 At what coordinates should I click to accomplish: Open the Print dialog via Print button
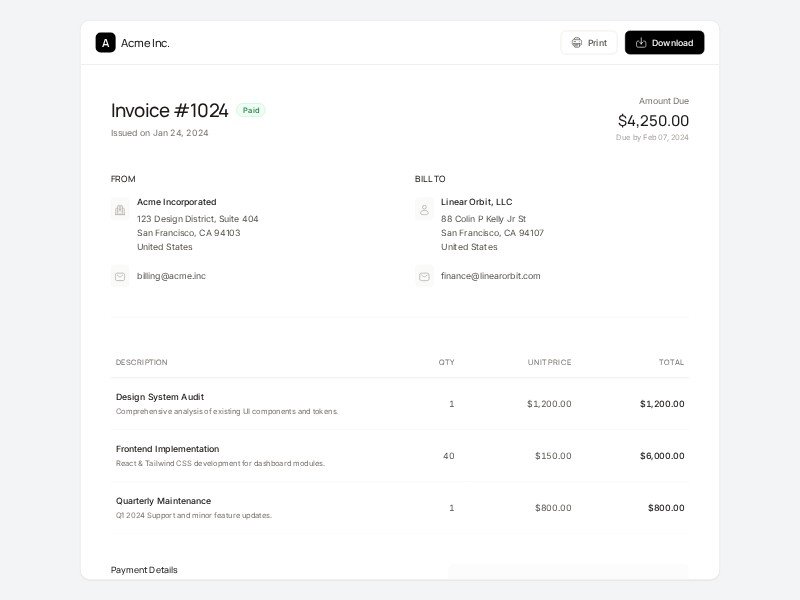[589, 42]
